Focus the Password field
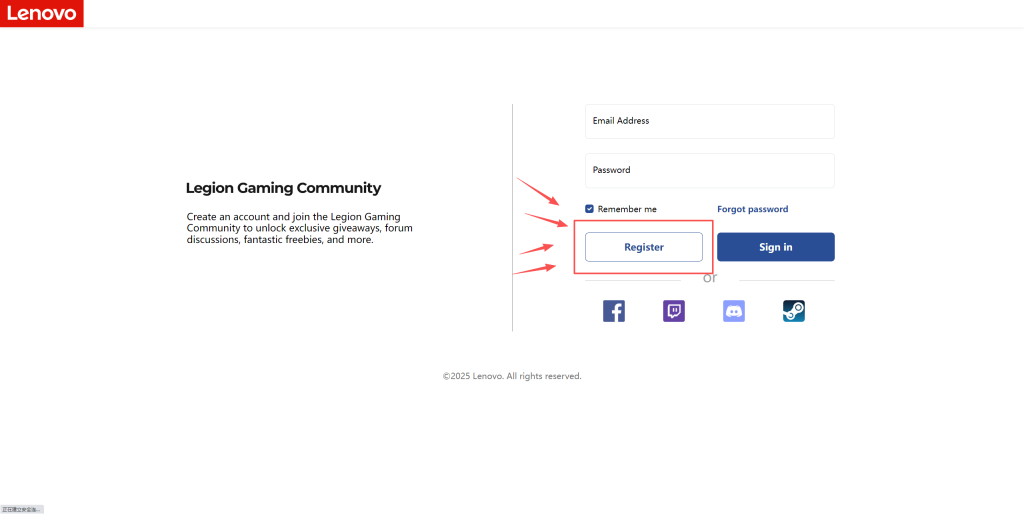 pyautogui.click(x=709, y=170)
